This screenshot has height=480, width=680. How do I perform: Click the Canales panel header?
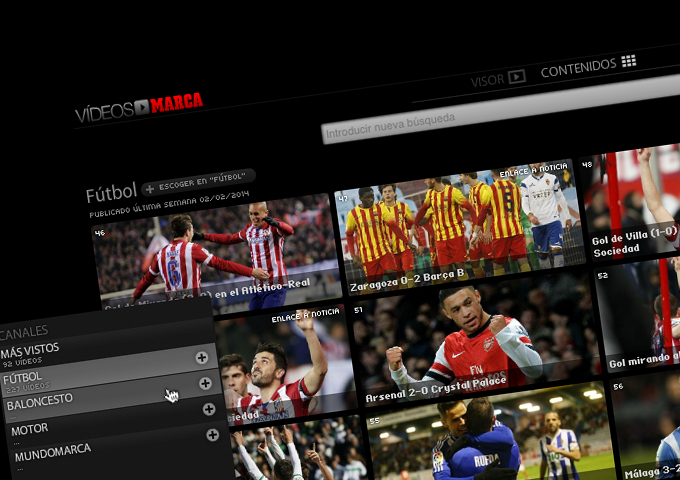(24, 333)
